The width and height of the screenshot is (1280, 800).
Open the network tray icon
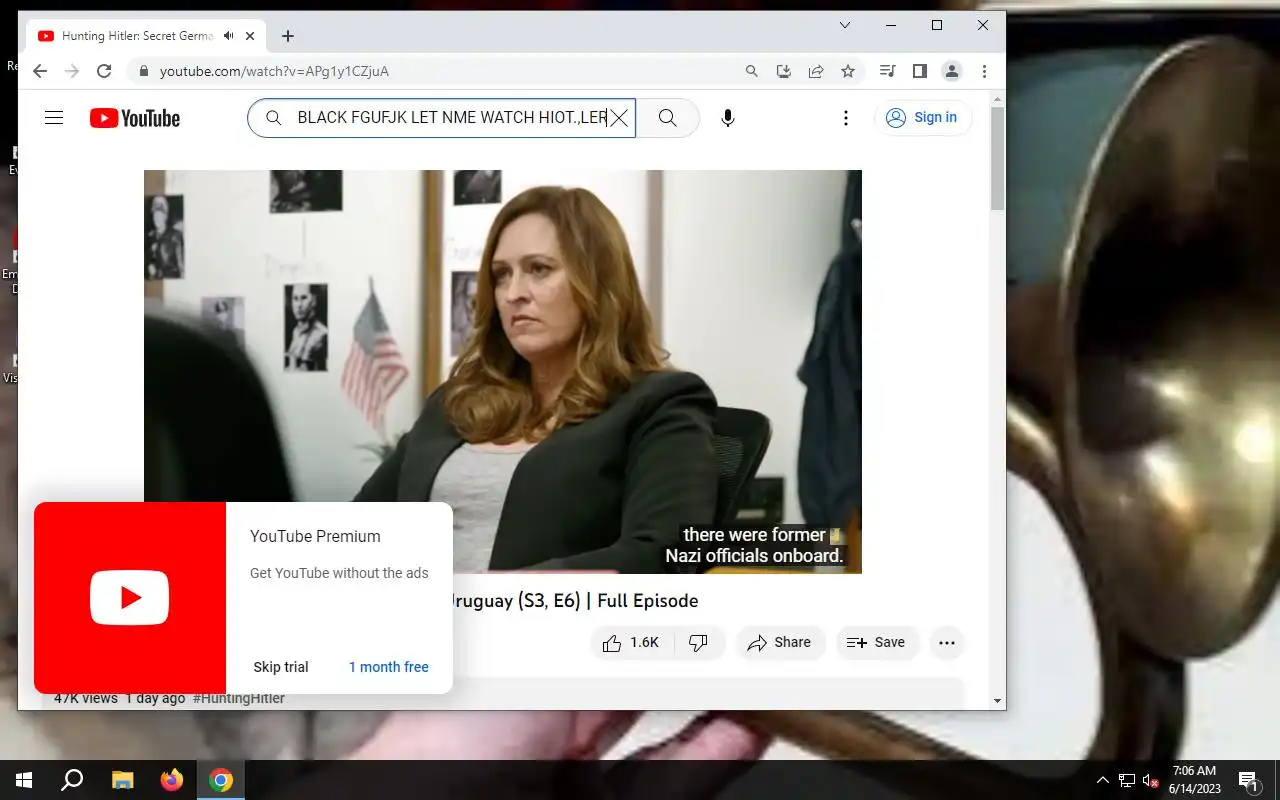point(1127,780)
